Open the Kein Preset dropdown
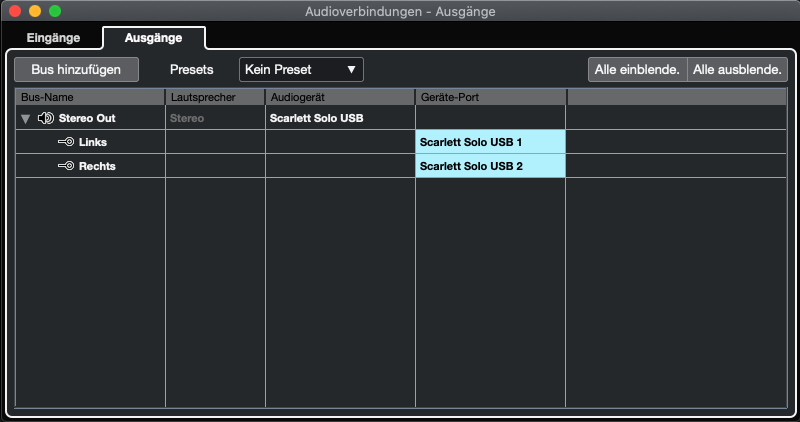 [x=301, y=69]
